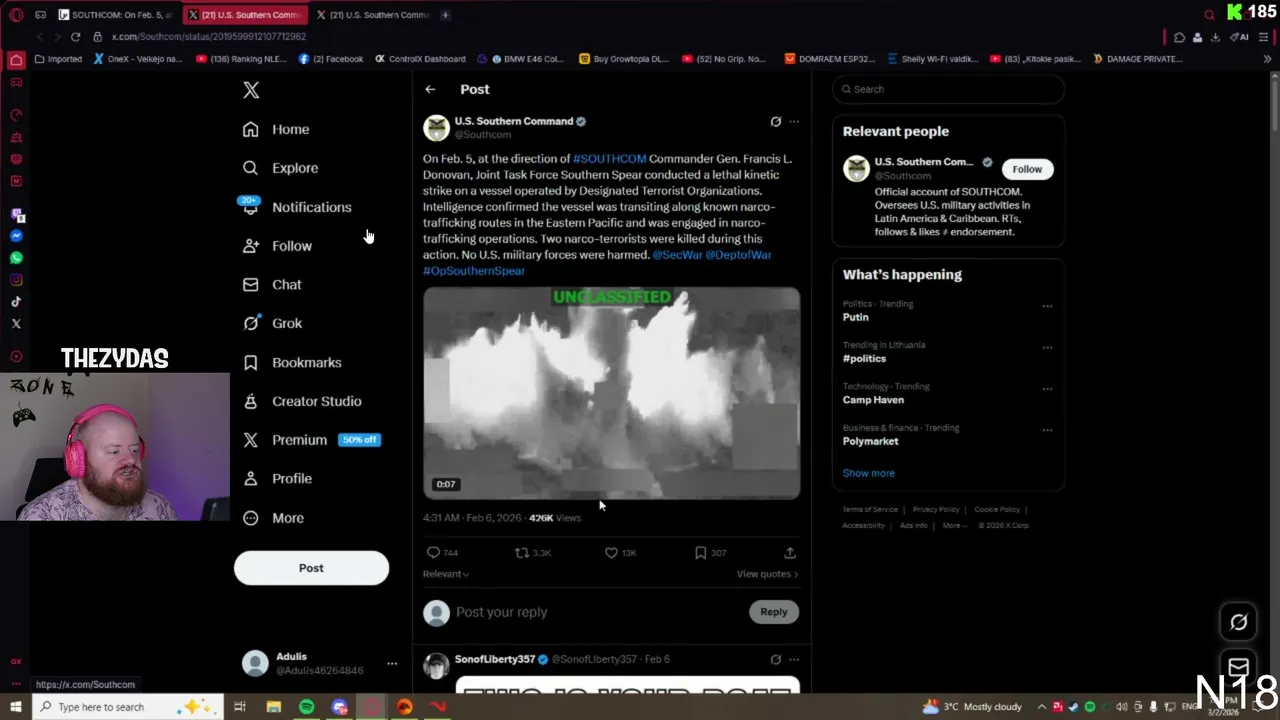Viewport: 1280px width, 720px height.
Task: Switch to the SOUTHCOM: On Feb. 5 tab
Action: 116,15
